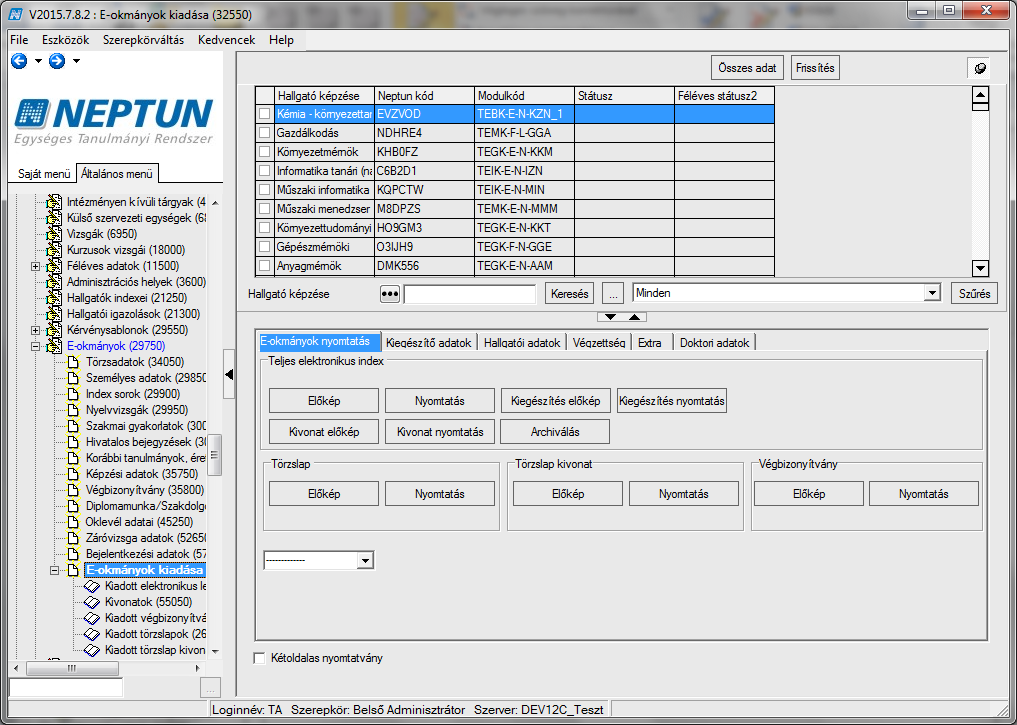1017x725 pixels.
Task: Check the Gazdálkodás row checkbox
Action: point(265,132)
